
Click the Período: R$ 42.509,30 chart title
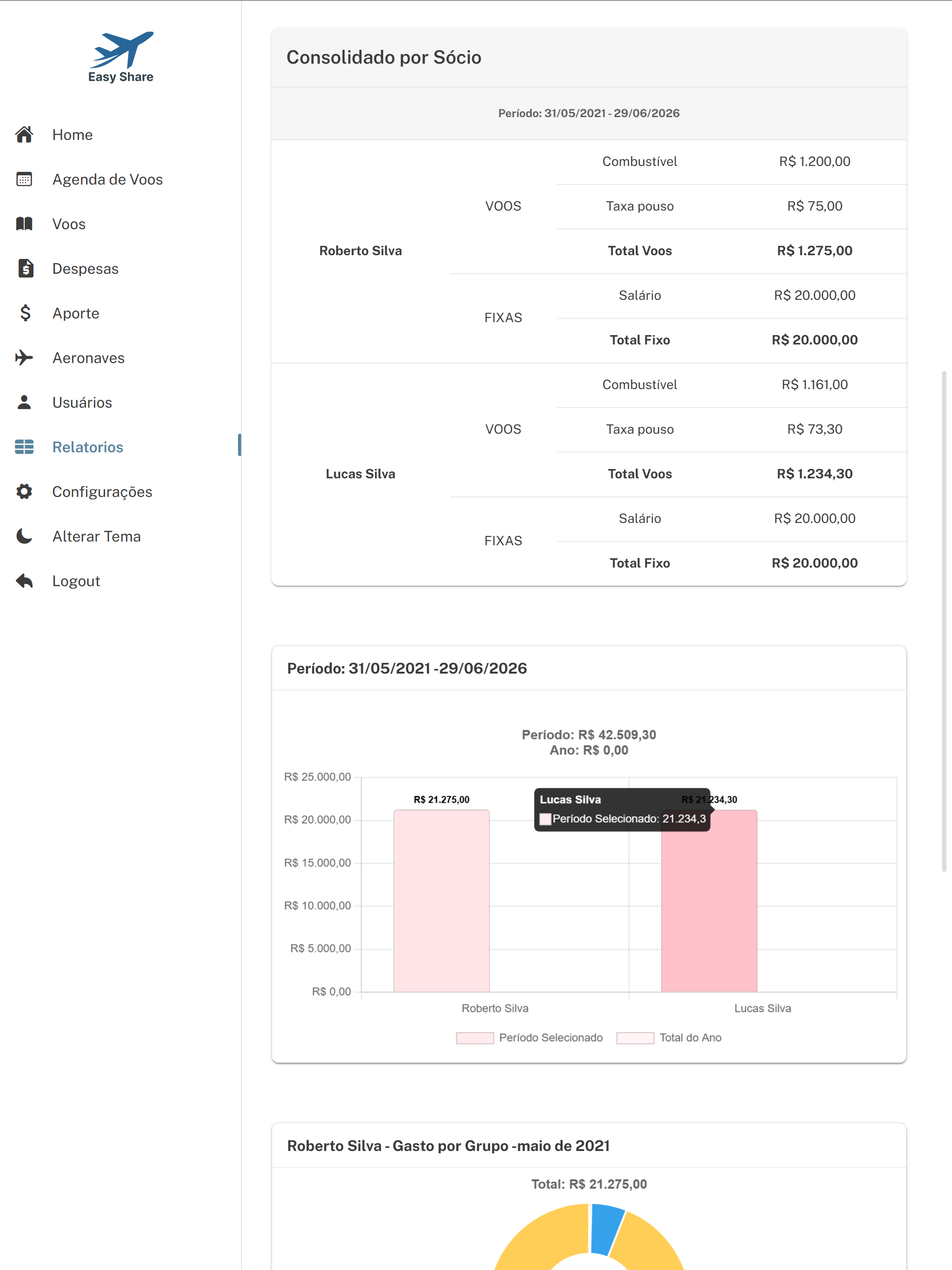pyautogui.click(x=588, y=734)
